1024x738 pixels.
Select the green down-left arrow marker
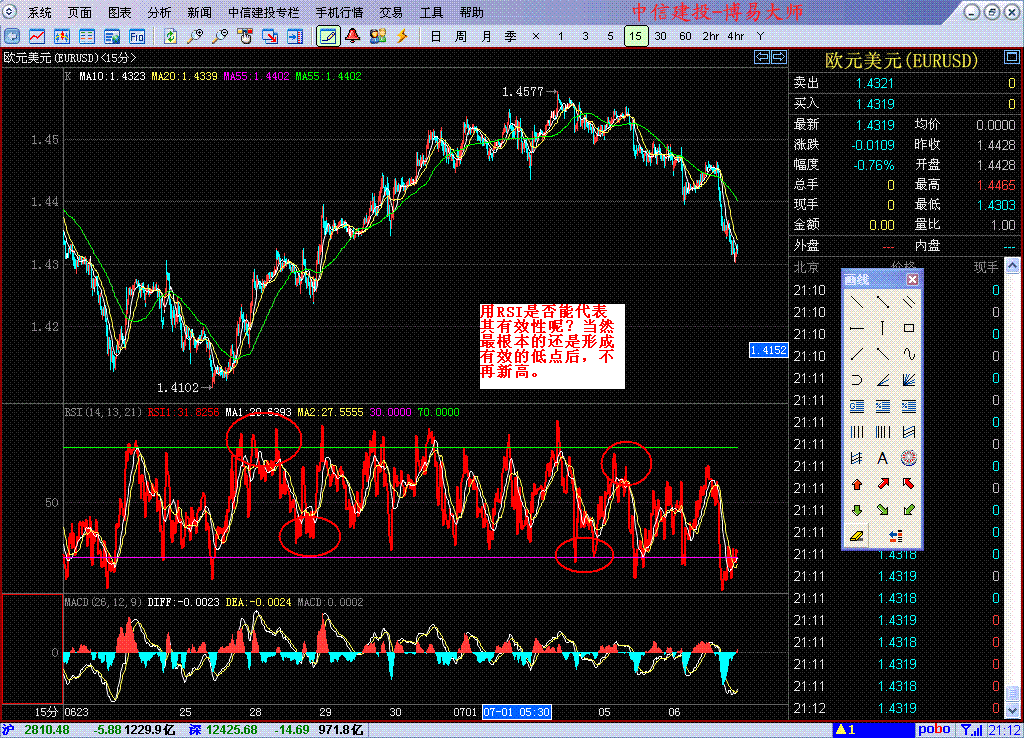pos(908,510)
